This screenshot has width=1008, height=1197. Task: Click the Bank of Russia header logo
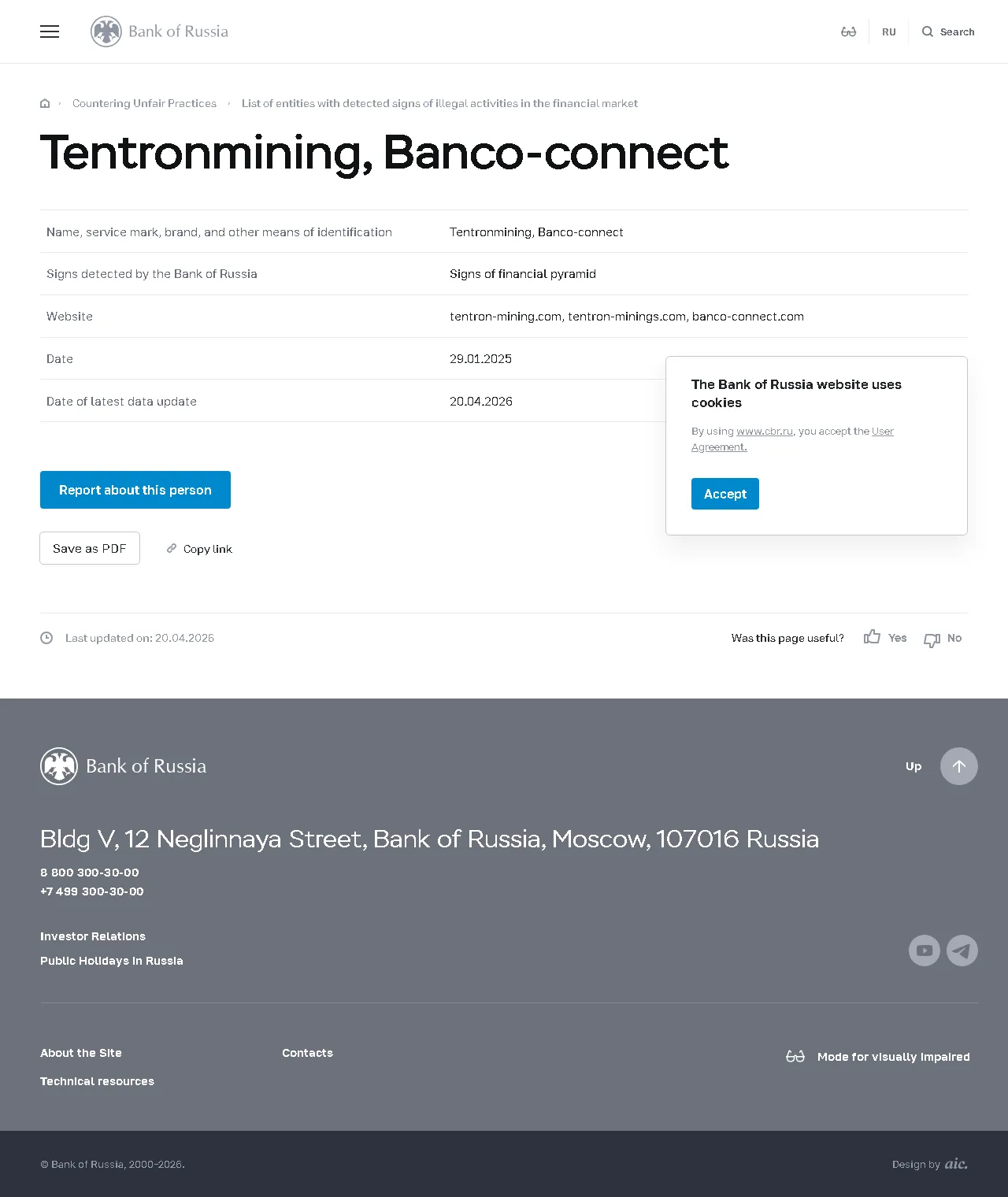pyautogui.click(x=159, y=31)
